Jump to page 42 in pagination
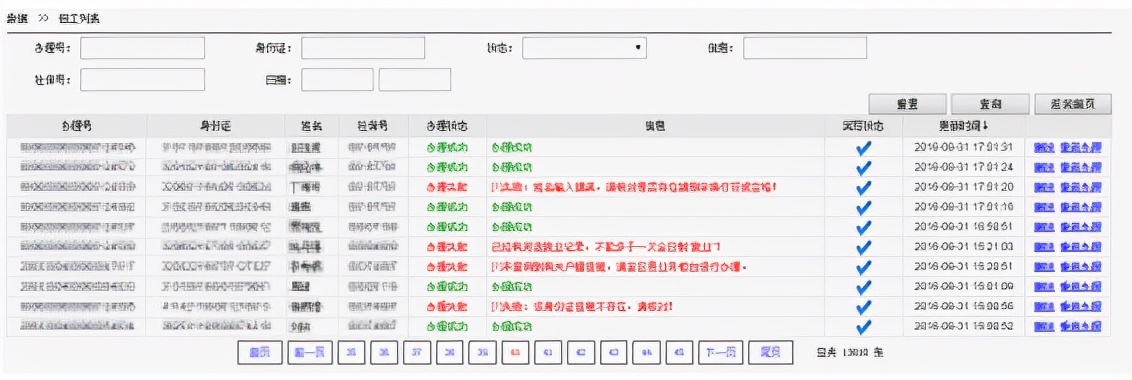Viewport: 1132px width, 380px height. 581,353
